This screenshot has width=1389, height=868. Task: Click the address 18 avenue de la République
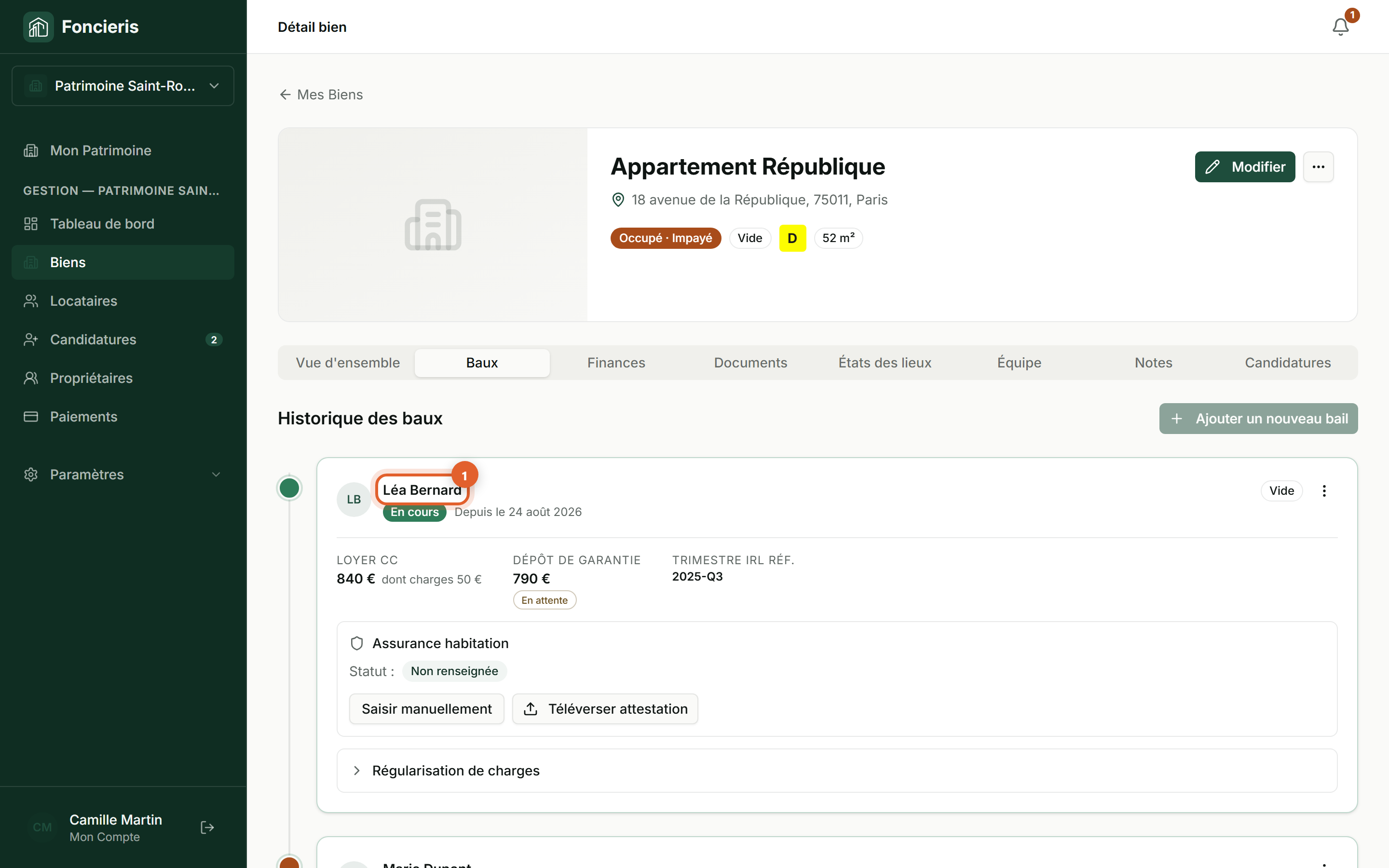point(759,200)
